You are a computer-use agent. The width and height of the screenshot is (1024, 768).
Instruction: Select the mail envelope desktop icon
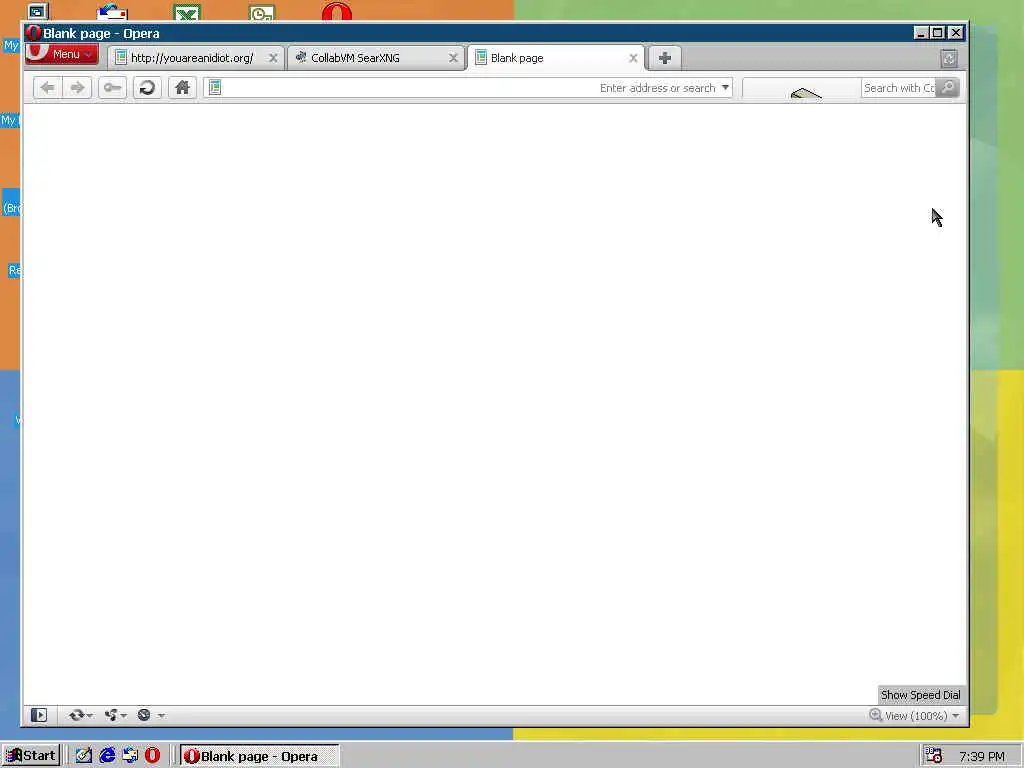tap(112, 12)
